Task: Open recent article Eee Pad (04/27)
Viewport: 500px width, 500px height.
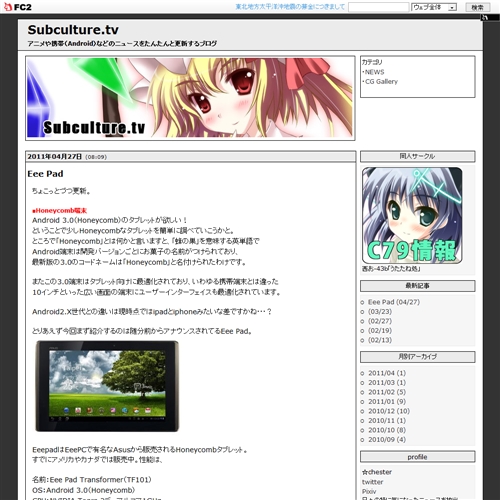Action: (x=394, y=302)
